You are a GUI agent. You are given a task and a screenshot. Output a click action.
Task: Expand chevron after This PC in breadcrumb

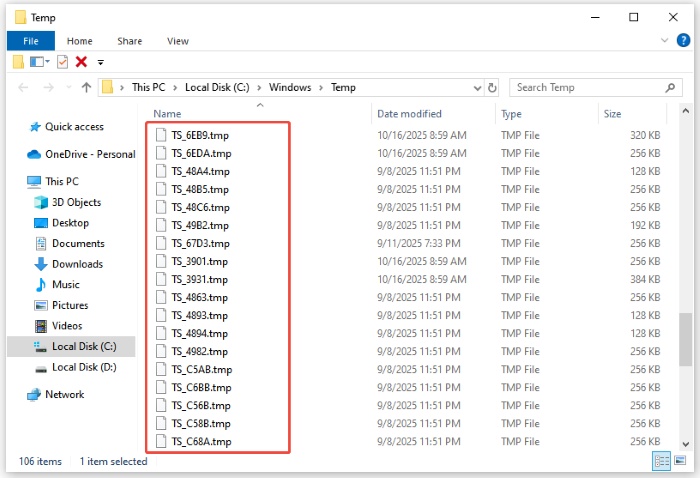click(x=175, y=88)
